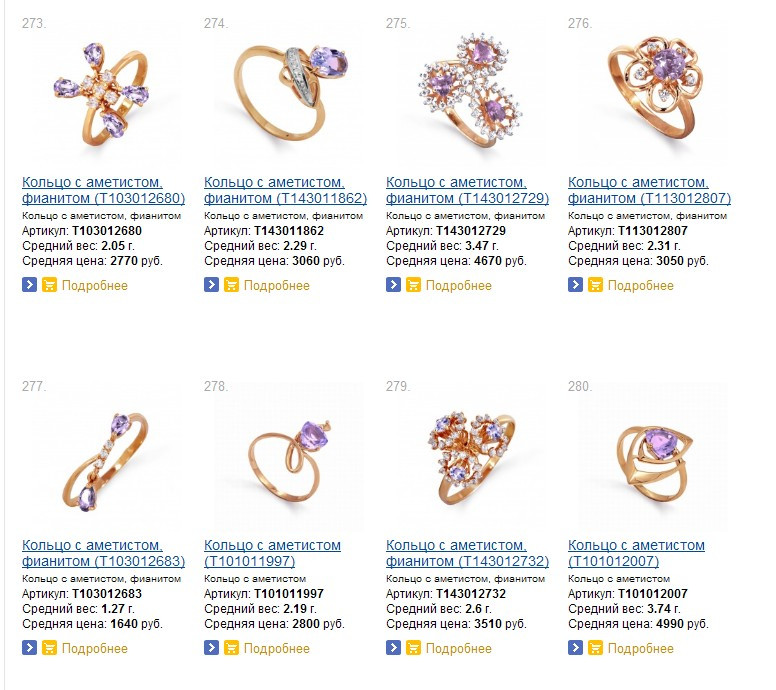The width and height of the screenshot is (776, 690).
Task: Click blue arrow icon under ring T143012729
Action: 393,285
